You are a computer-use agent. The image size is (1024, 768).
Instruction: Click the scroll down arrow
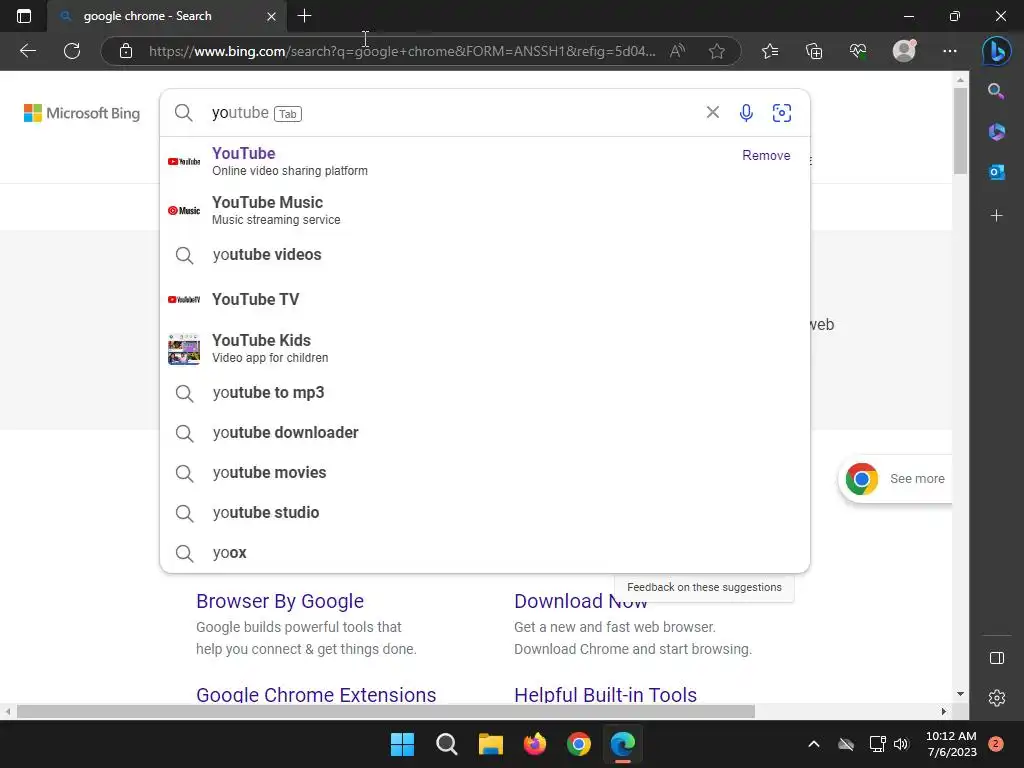[x=960, y=694]
